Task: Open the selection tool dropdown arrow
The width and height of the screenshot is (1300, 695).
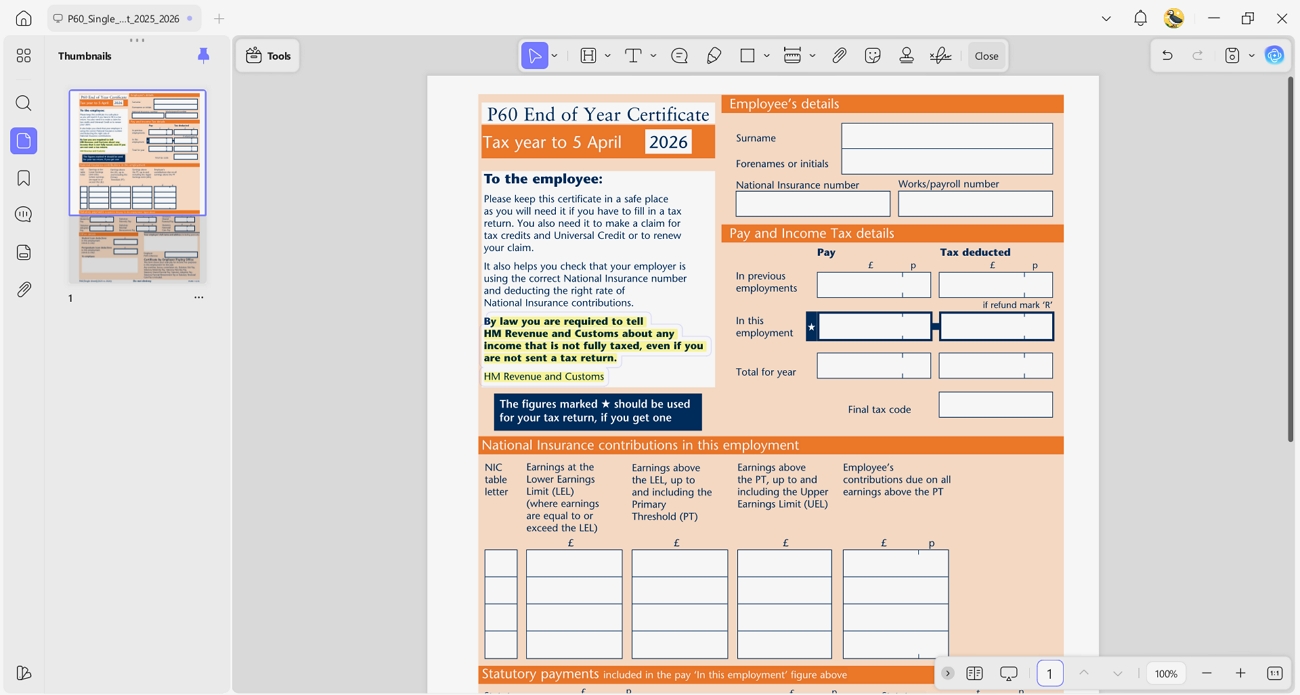Action: pyautogui.click(x=555, y=56)
